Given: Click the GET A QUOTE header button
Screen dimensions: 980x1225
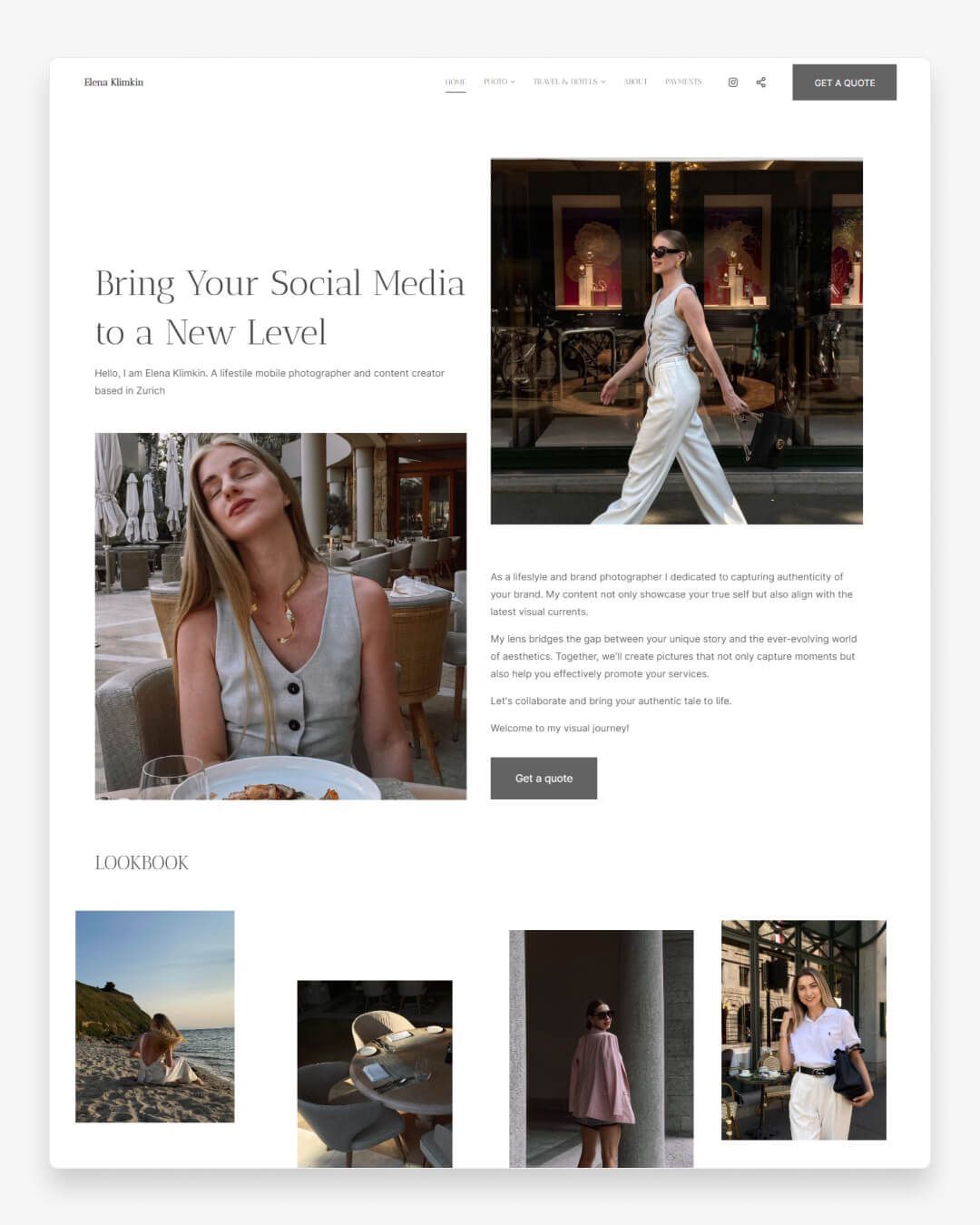Looking at the screenshot, I should pyautogui.click(x=844, y=82).
